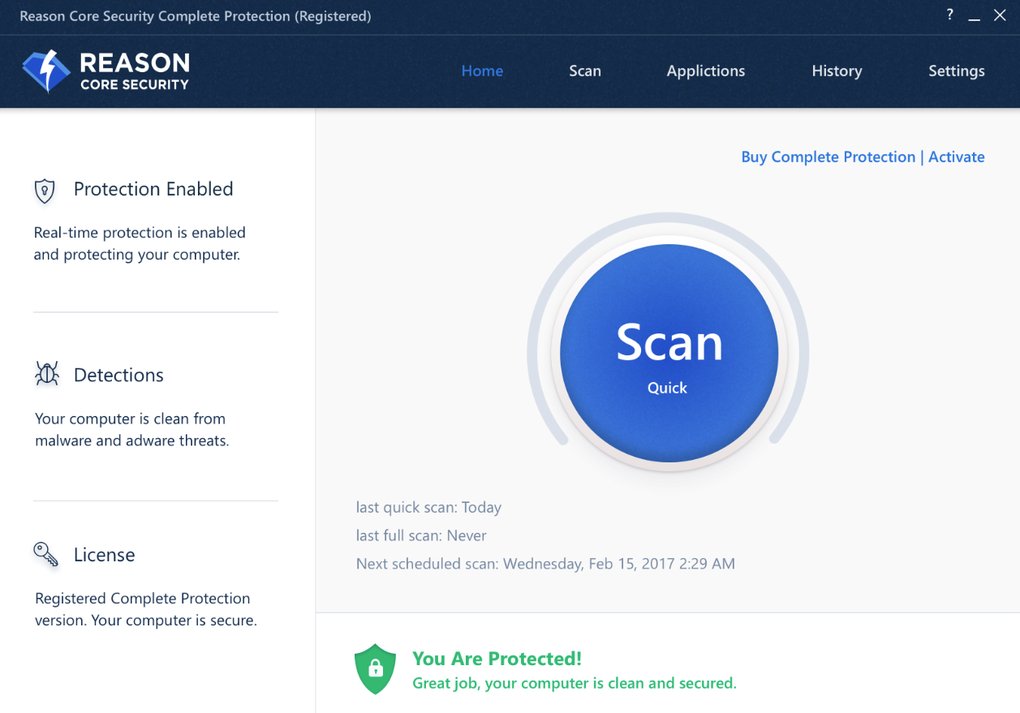Open the Protection Enabled section heading

(x=153, y=189)
